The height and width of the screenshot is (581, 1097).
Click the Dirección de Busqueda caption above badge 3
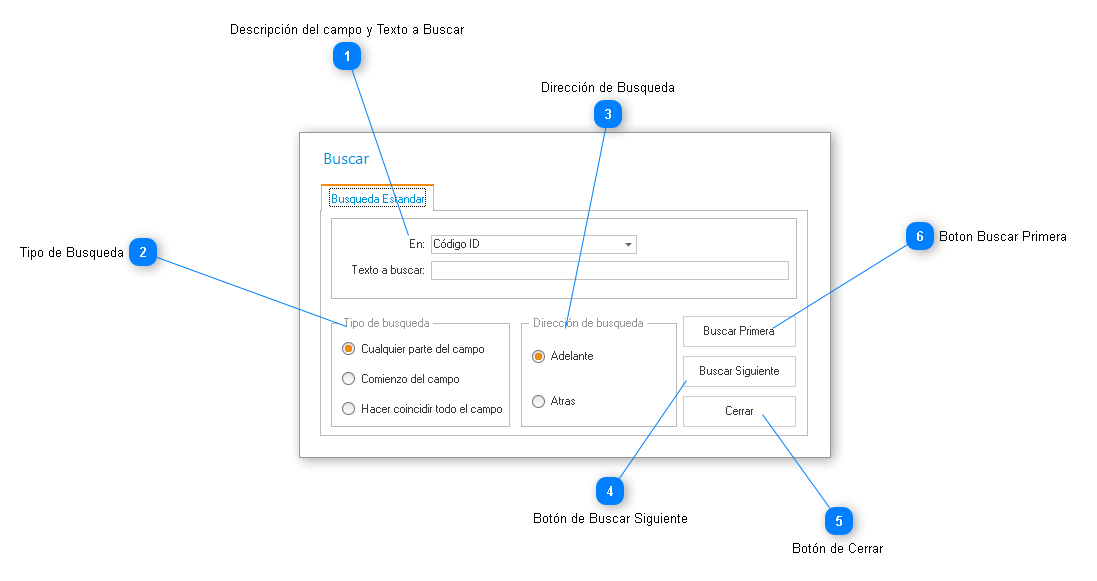click(607, 88)
